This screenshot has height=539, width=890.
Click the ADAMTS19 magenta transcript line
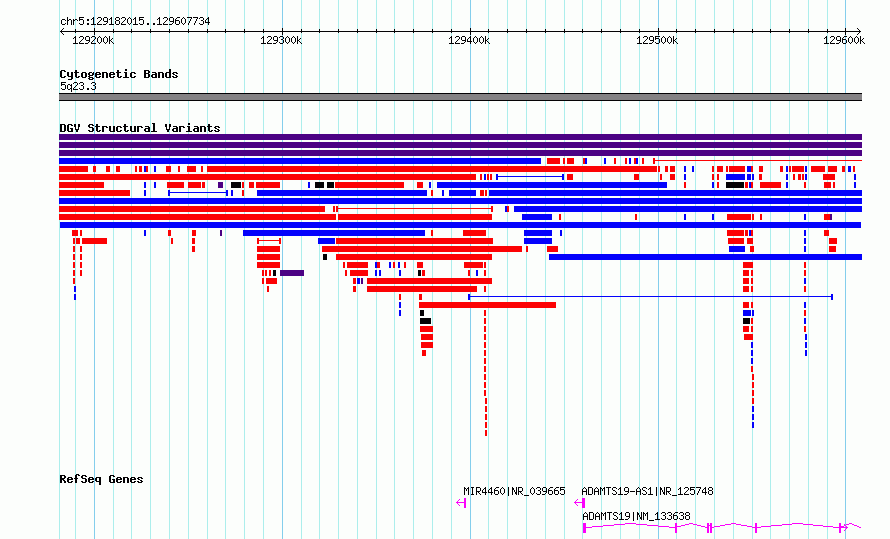tap(722, 528)
